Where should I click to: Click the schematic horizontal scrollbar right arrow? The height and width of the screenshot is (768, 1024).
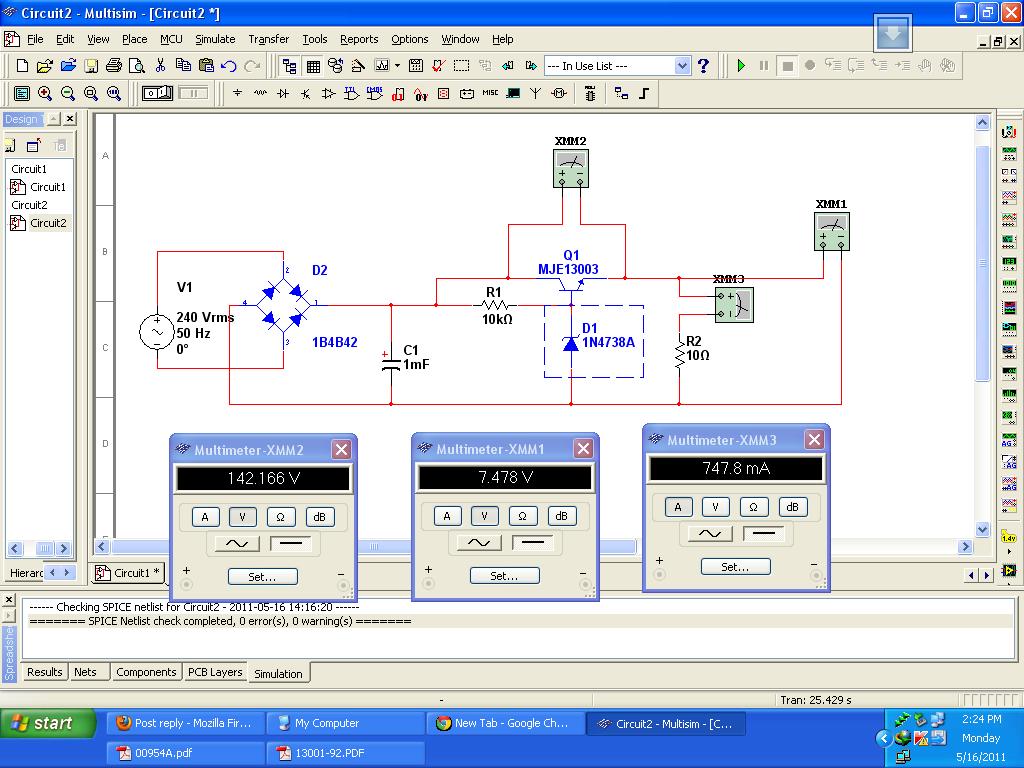pyautogui.click(x=965, y=547)
